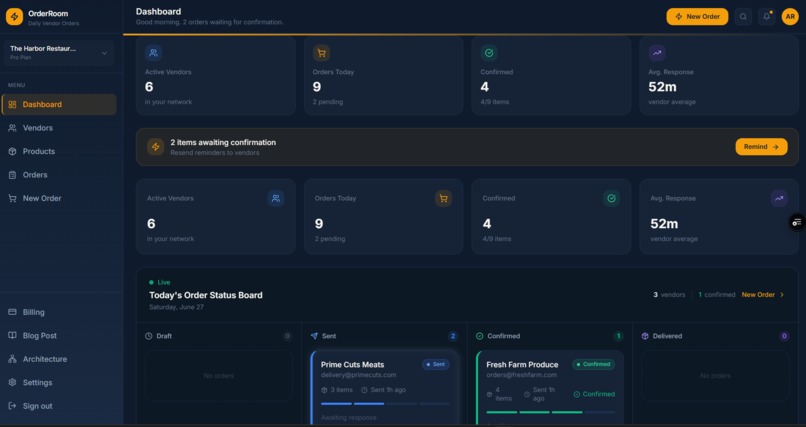Viewport: 806px width, 427px height.
Task: Click the Sign out arrow icon
Action: (x=12, y=406)
